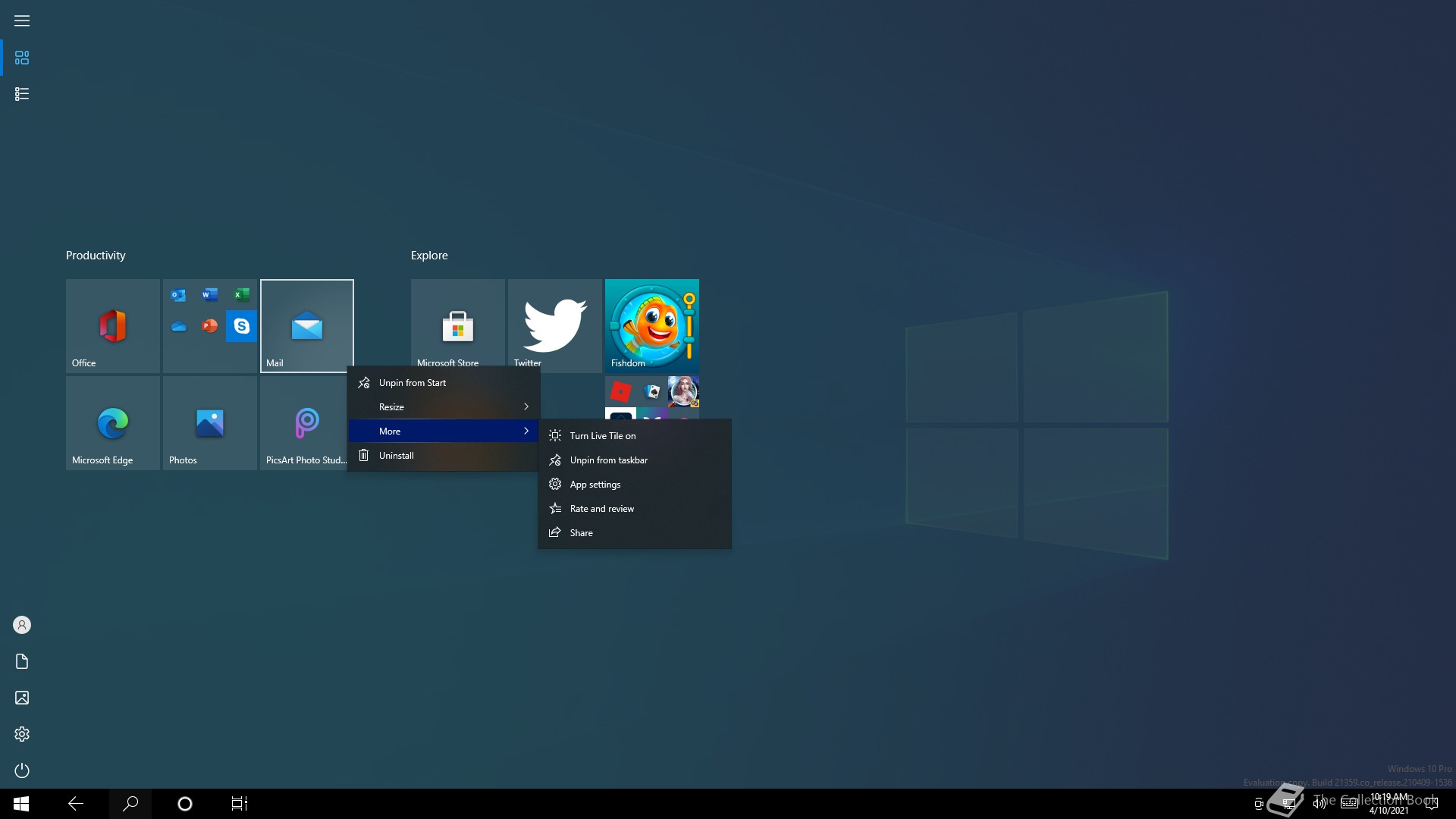
Task: Select the More menu entry
Action: 444,431
